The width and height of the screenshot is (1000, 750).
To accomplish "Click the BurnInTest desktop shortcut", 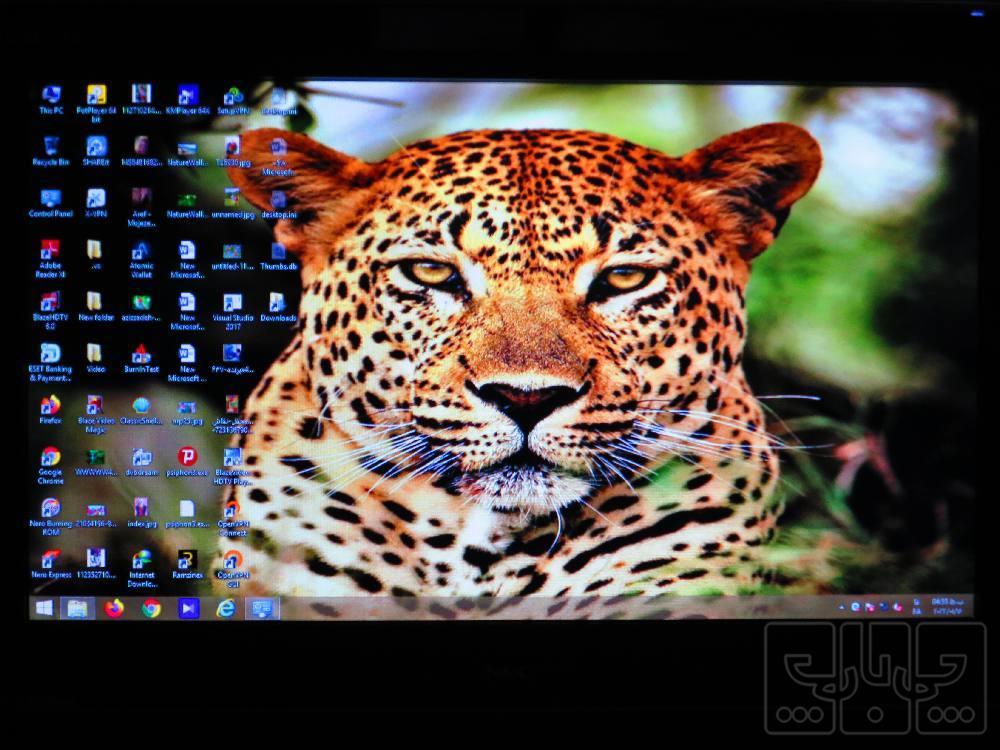I will (x=141, y=355).
